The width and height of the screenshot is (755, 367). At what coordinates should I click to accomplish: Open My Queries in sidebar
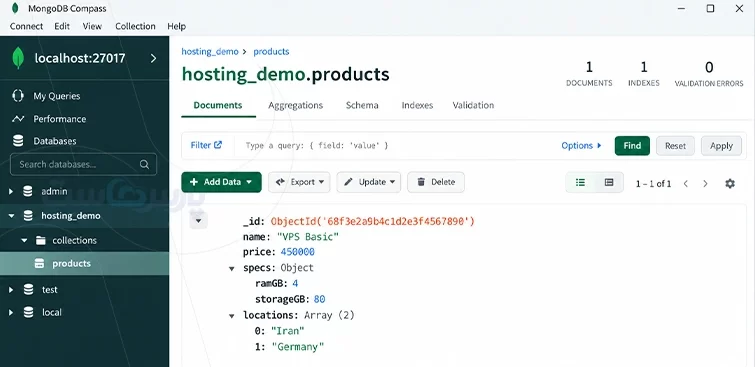click(x=56, y=96)
